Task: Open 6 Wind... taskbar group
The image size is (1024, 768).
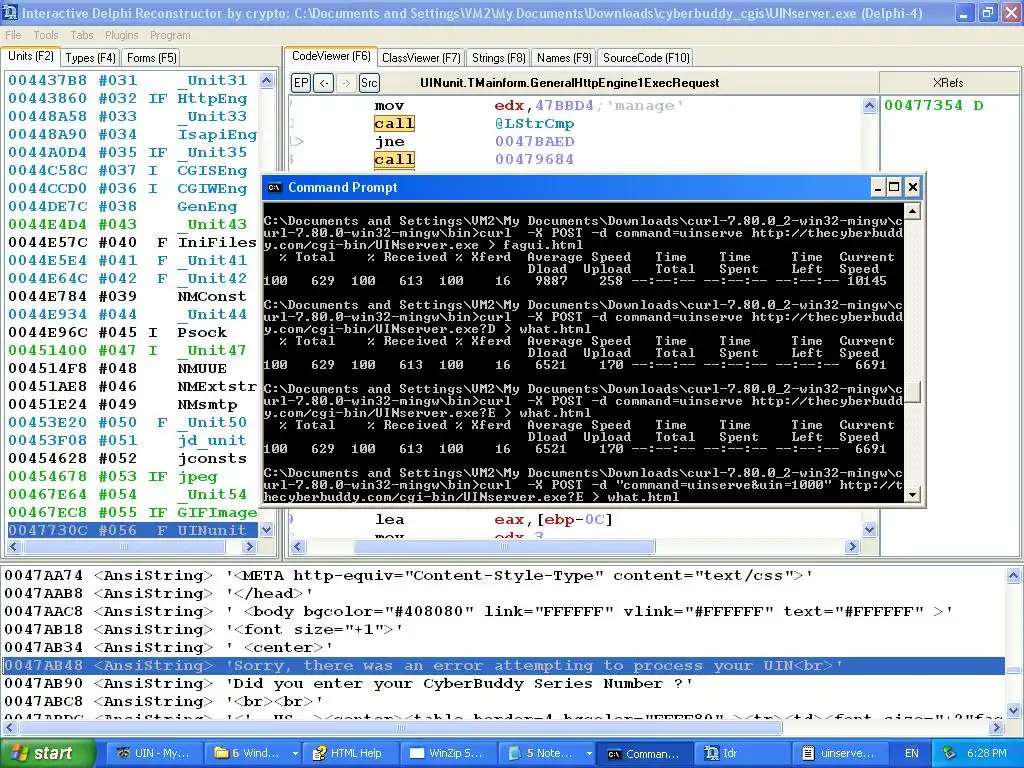Action: coord(251,753)
